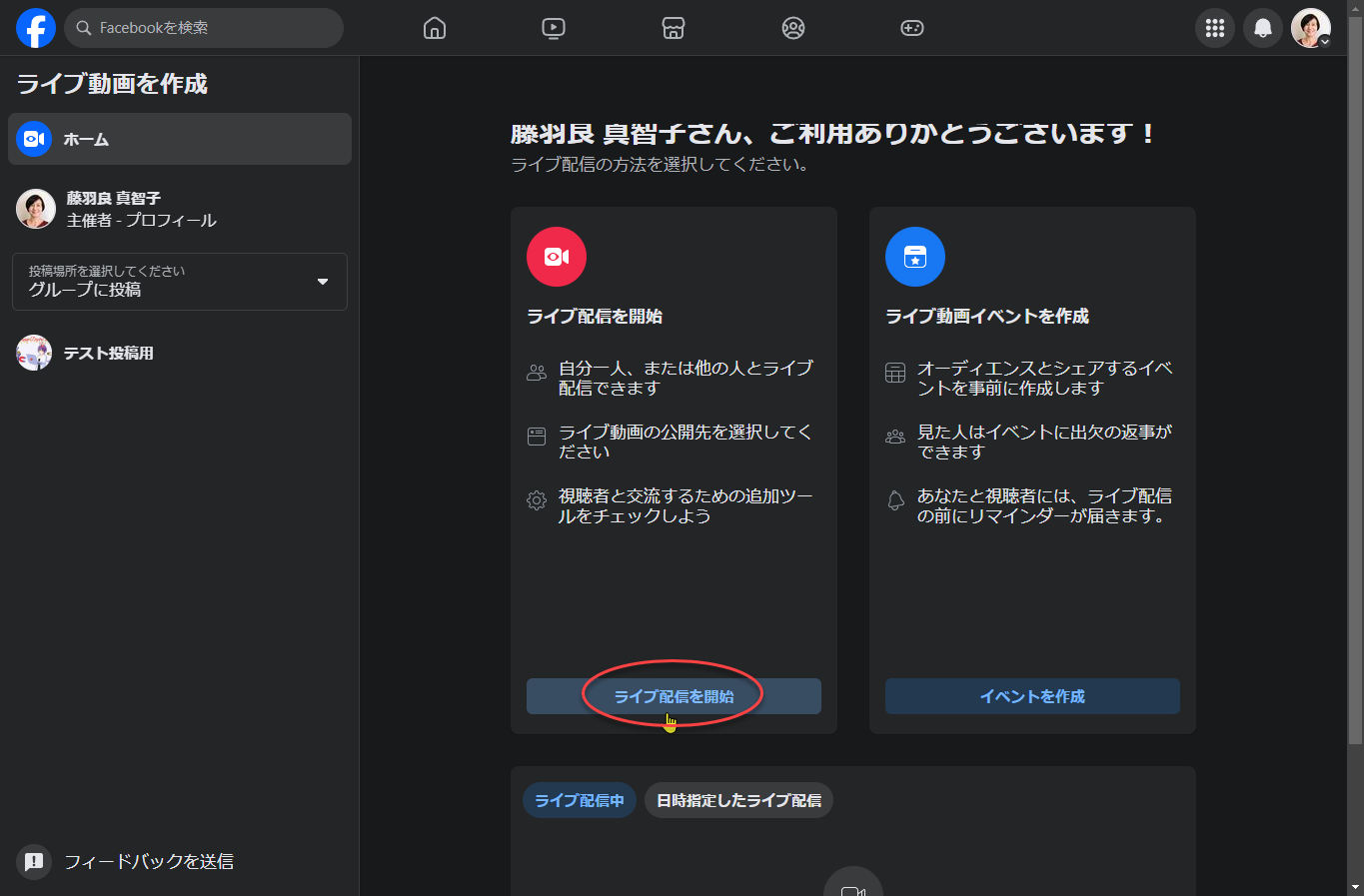This screenshot has height=896, width=1364.
Task: Open the Marketplace icon in top bar
Action: 674,28
